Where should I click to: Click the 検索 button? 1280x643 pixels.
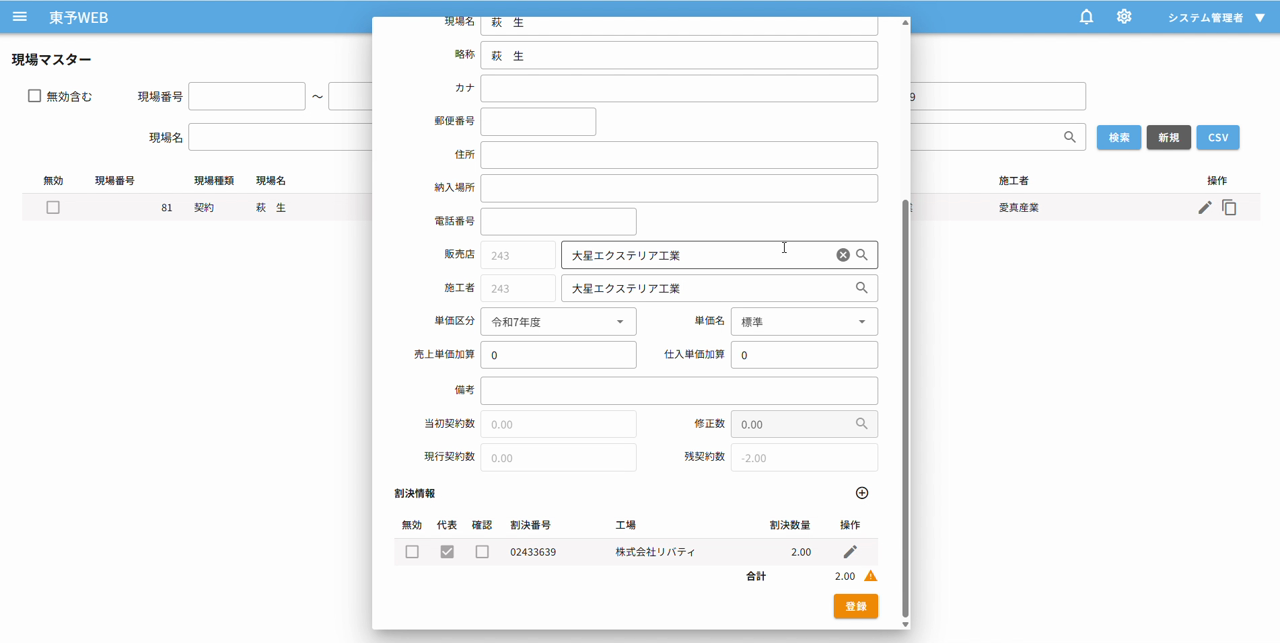(x=1119, y=138)
